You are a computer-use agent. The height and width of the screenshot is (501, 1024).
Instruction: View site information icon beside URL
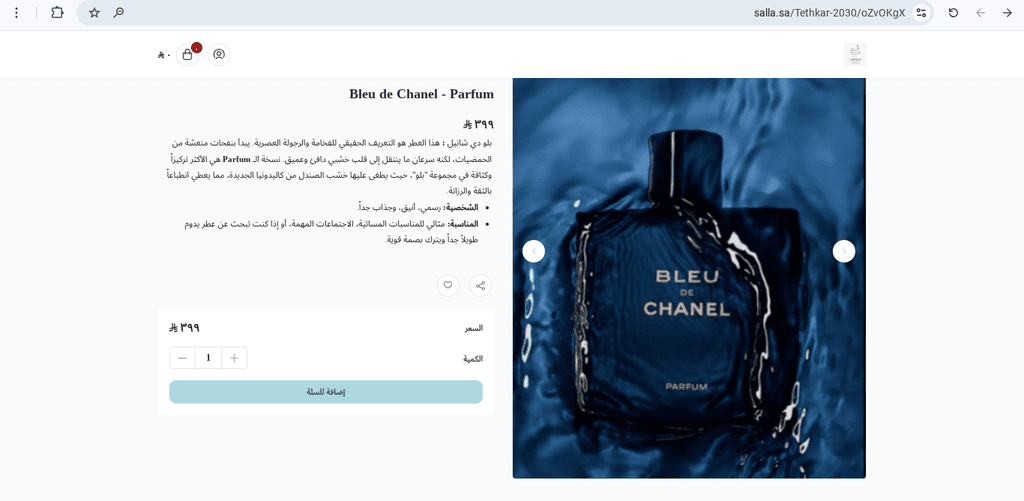921,12
